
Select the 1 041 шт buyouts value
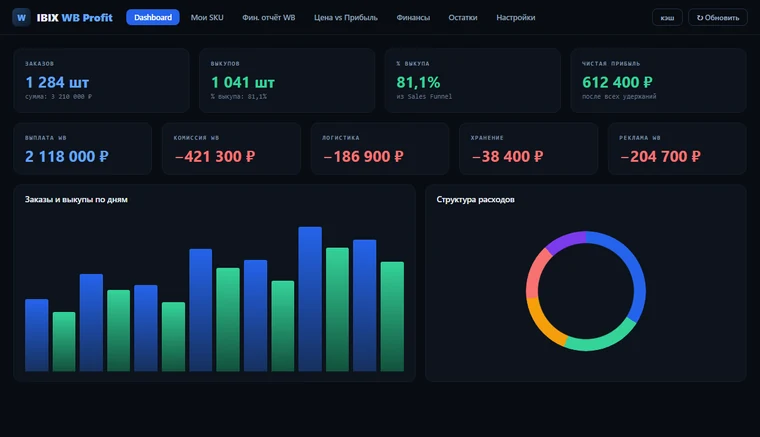pyautogui.click(x=243, y=82)
